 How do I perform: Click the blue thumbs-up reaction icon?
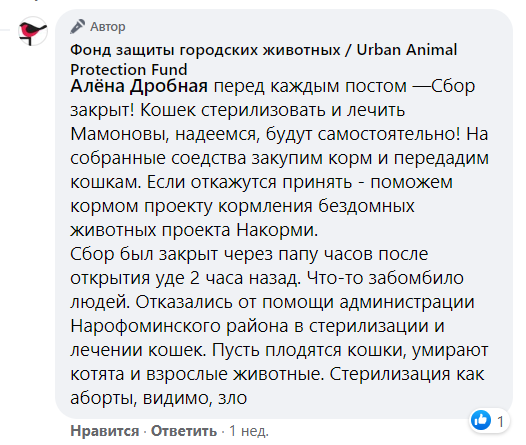[x=481, y=420]
